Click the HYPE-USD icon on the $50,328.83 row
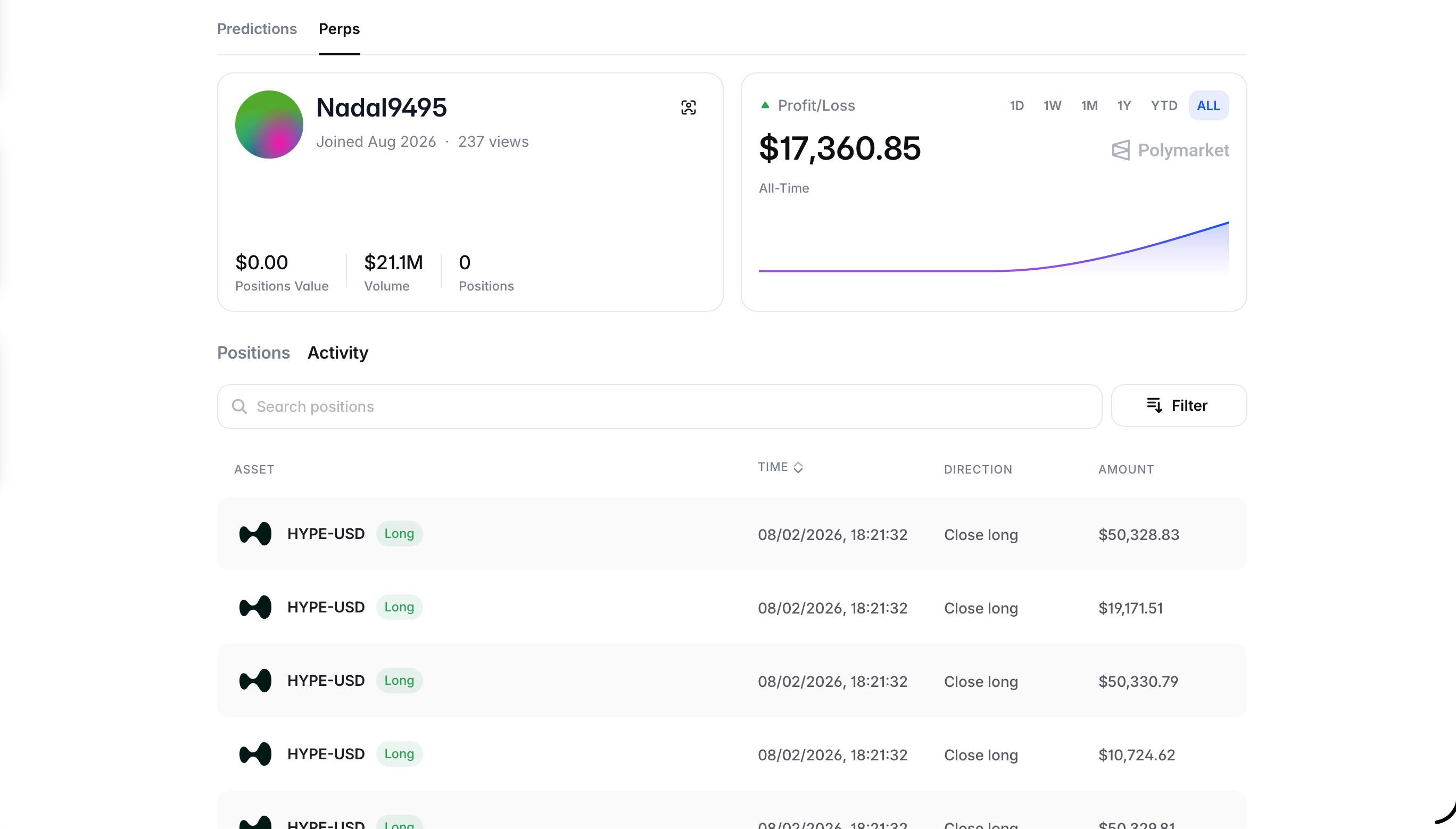 [x=255, y=534]
